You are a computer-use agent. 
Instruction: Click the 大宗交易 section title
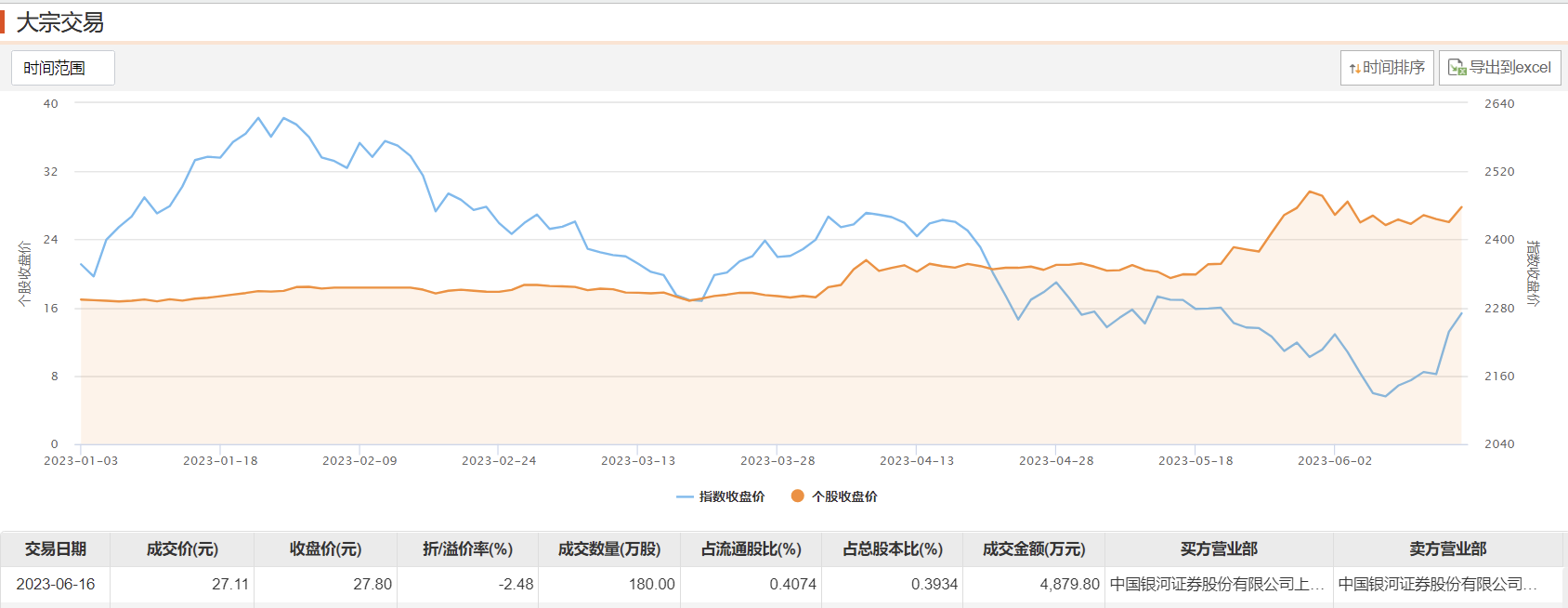pos(60,22)
